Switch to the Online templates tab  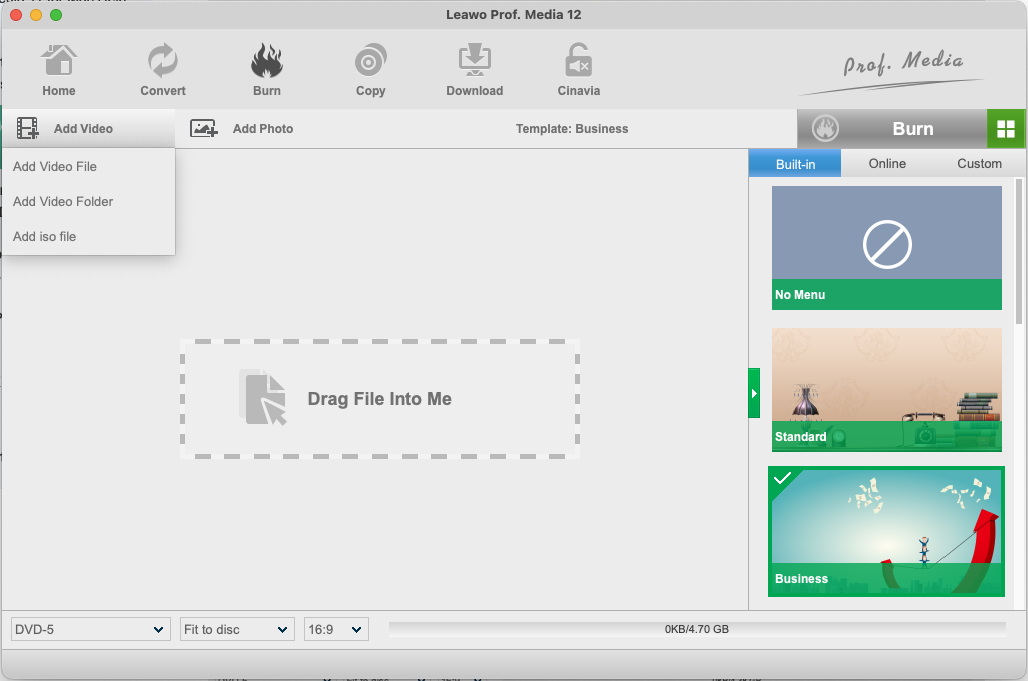pyautogui.click(x=887, y=164)
